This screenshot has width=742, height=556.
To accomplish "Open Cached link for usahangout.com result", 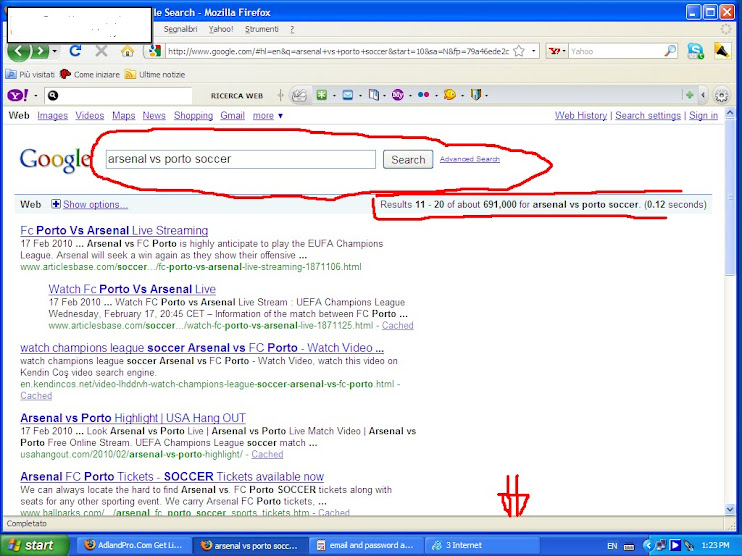I will click(267, 454).
